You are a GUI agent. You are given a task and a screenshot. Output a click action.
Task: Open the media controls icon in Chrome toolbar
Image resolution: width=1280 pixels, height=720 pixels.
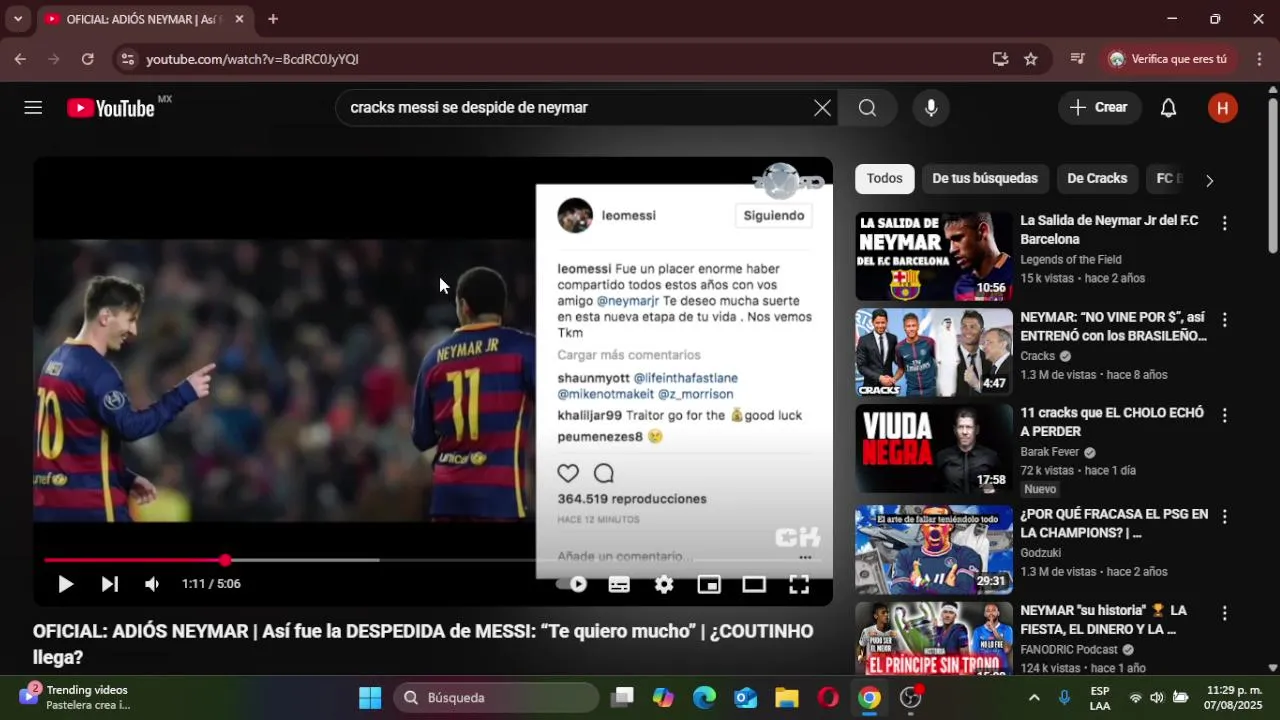1077,59
